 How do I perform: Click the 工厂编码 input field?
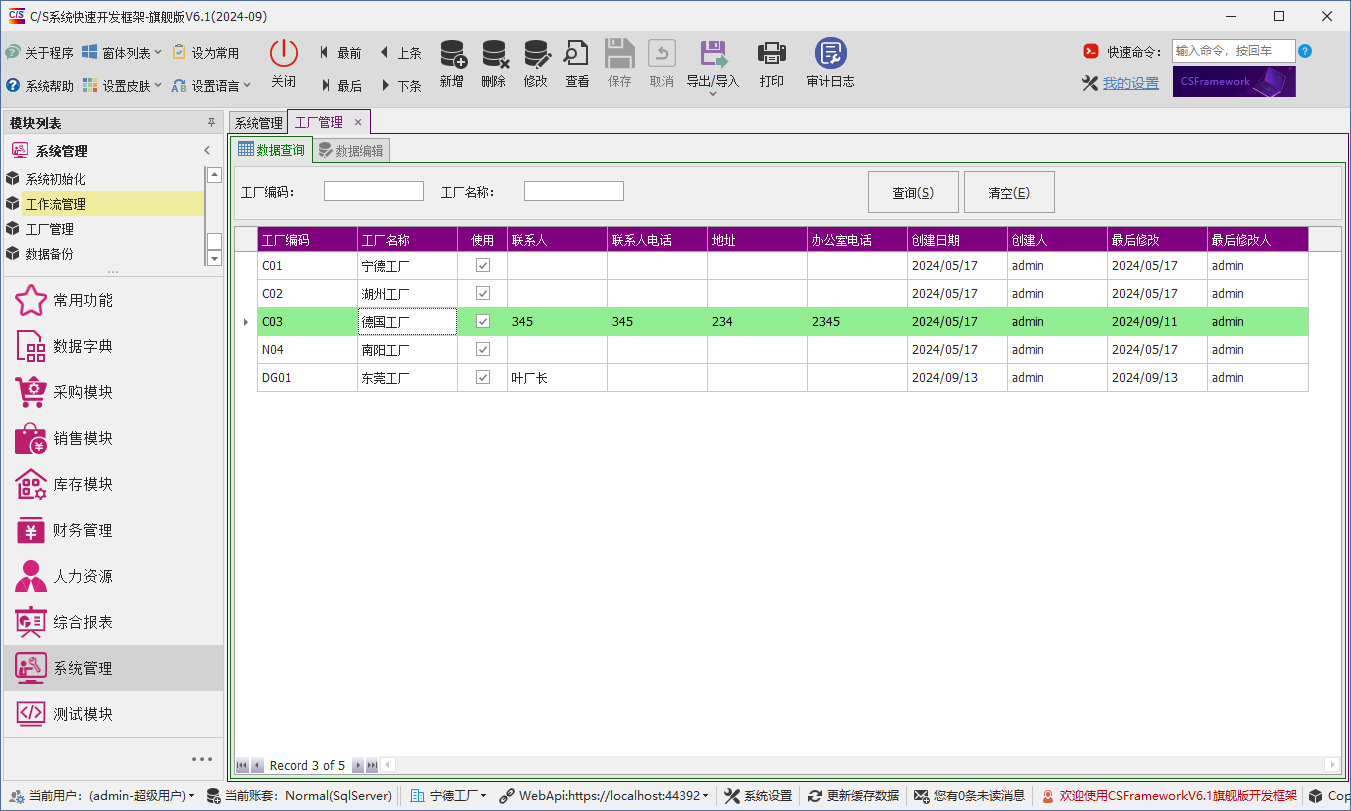[x=374, y=191]
